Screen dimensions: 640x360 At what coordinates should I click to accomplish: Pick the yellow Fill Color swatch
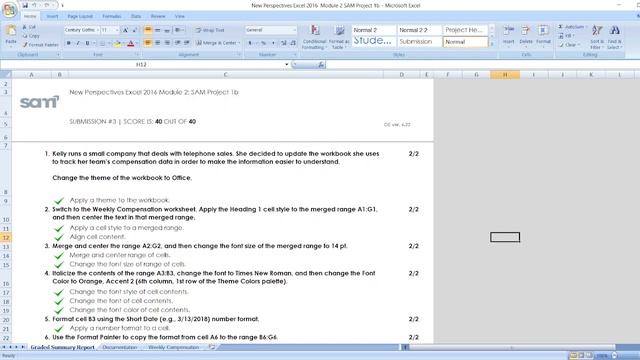117,43
